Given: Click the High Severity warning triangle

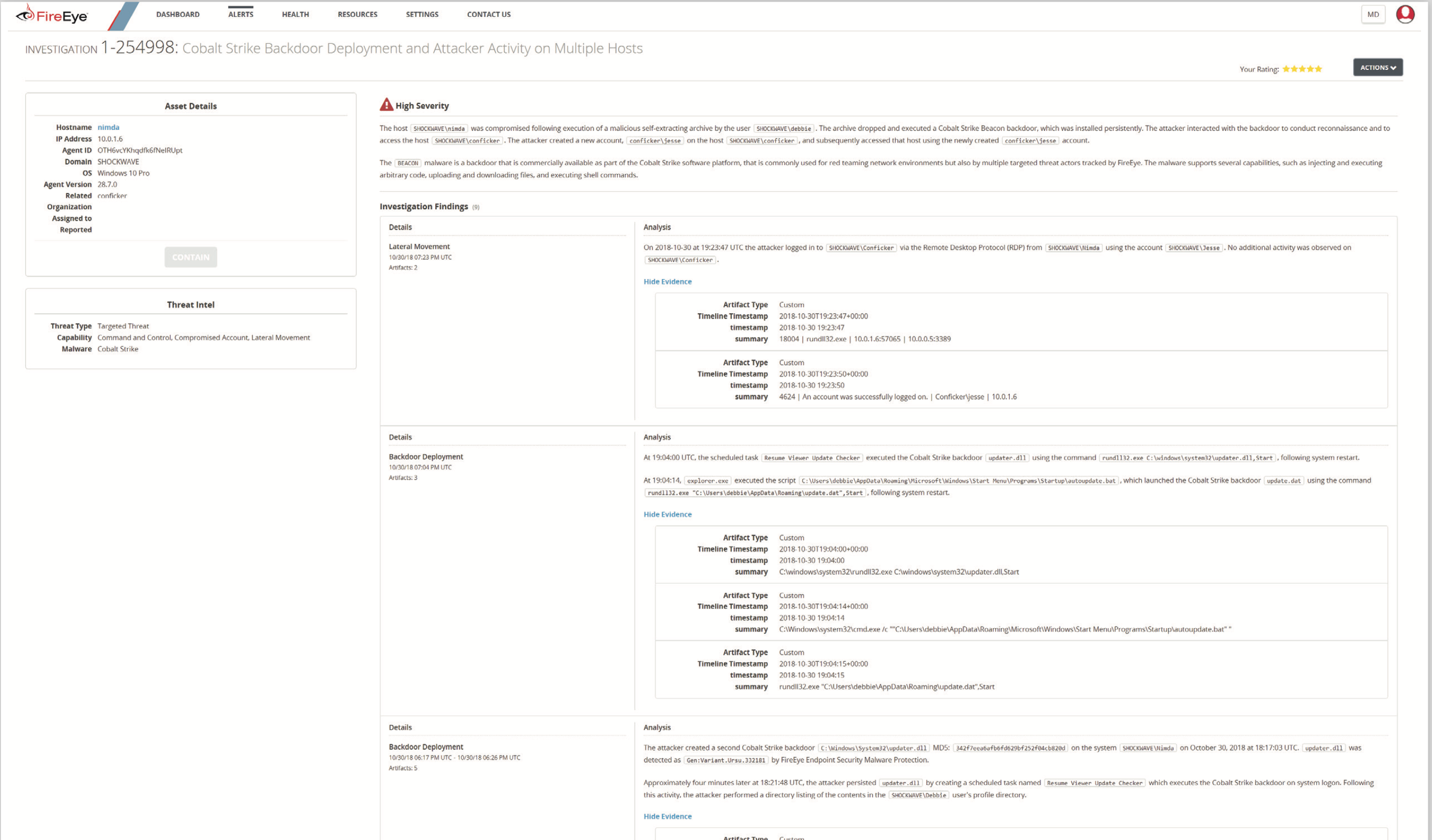Looking at the screenshot, I should click(386, 105).
